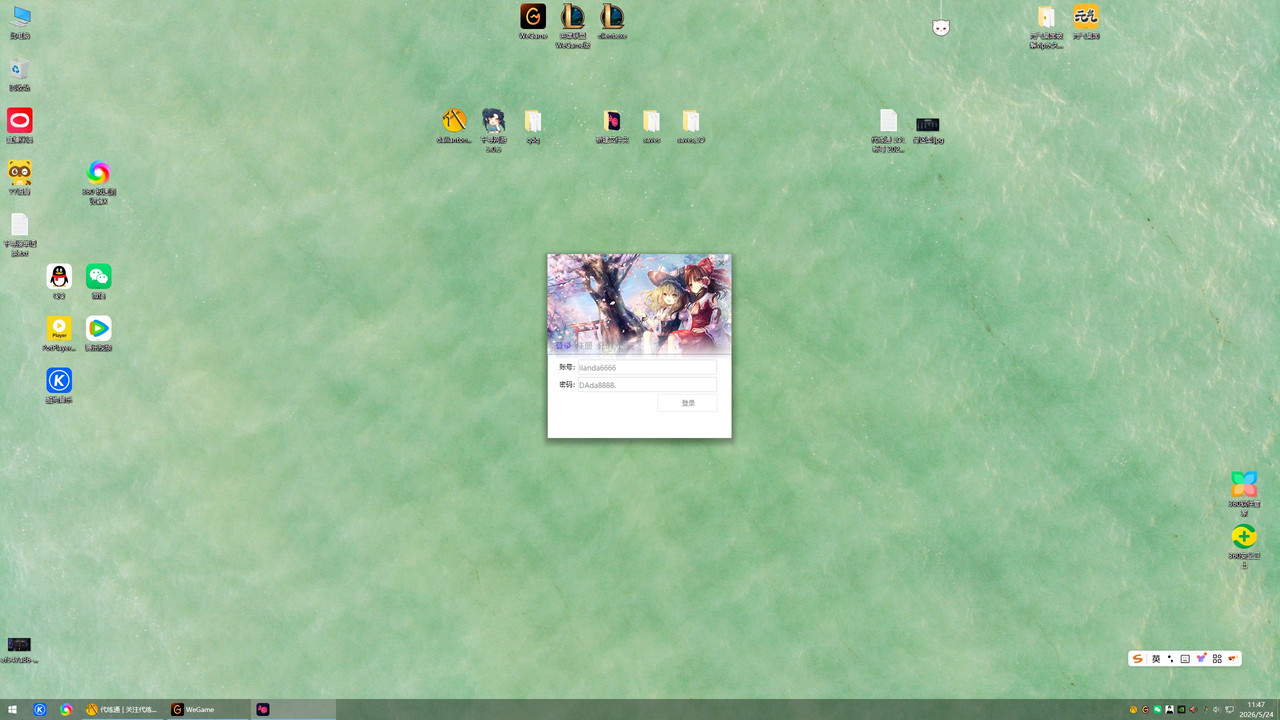Viewport: 1280px width, 720px height.
Task: Click the login button in dialog
Action: click(x=688, y=403)
